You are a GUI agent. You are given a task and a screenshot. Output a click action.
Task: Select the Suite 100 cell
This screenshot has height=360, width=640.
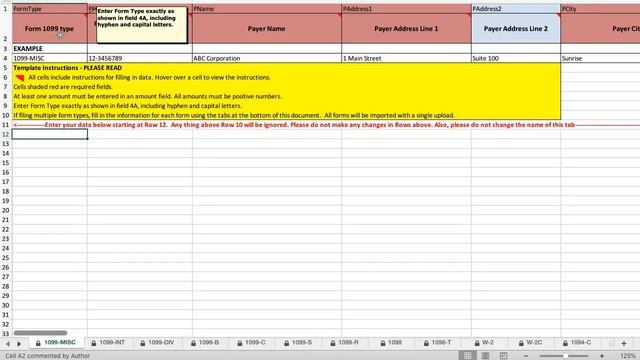coord(516,58)
